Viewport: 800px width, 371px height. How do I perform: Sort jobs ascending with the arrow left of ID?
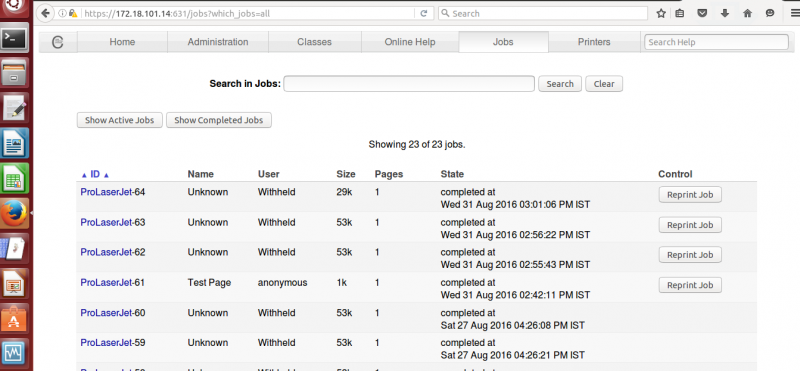[x=84, y=175]
